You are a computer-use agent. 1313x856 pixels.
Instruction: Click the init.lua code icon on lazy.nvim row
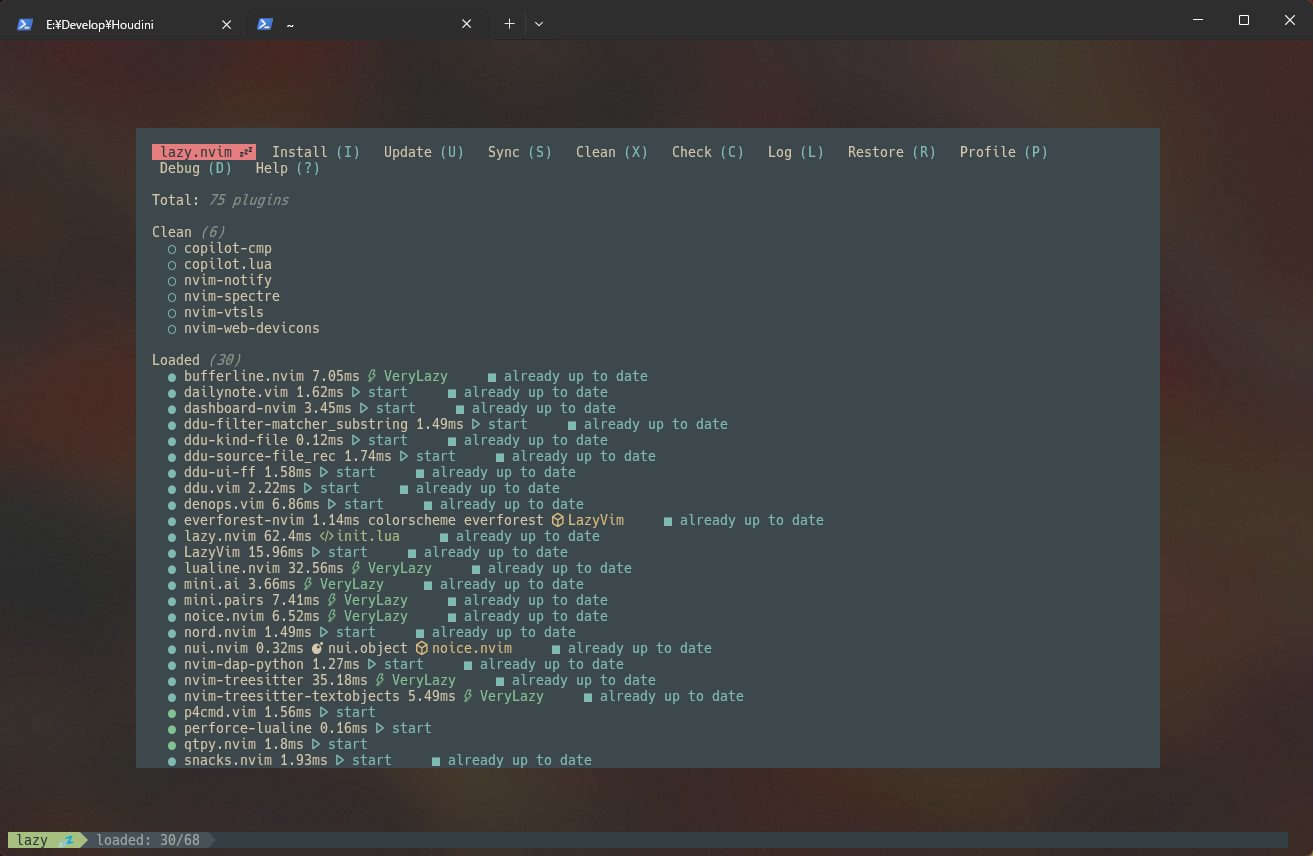coord(326,536)
